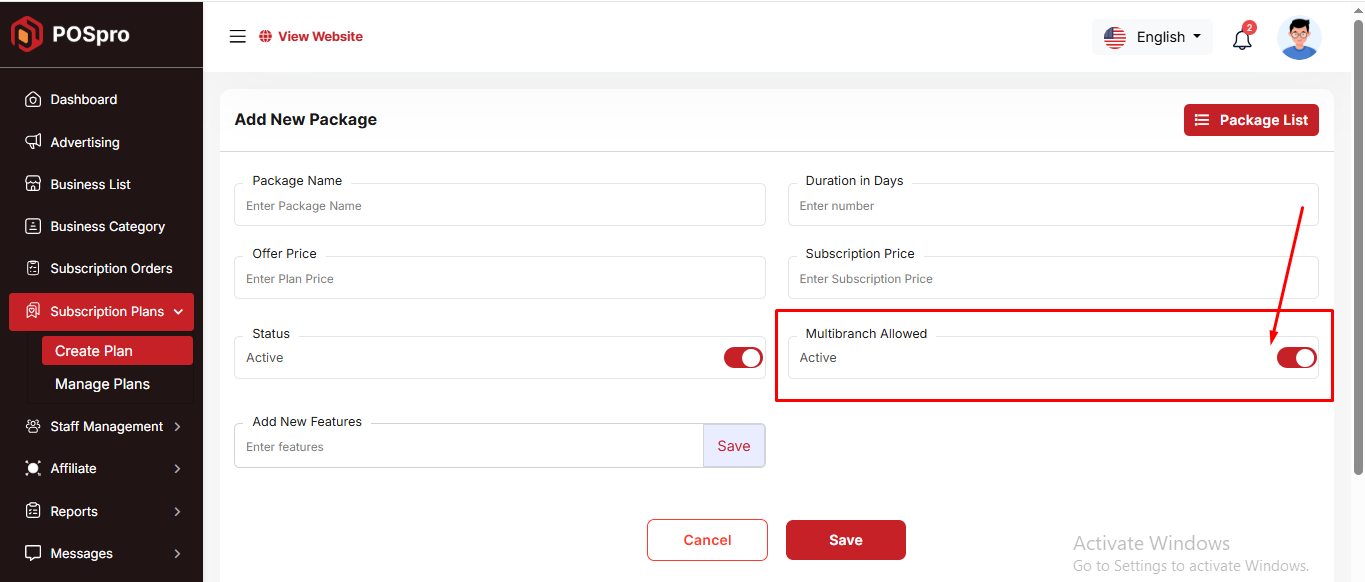
Task: Click the POSpro logo icon
Action: pos(26,35)
